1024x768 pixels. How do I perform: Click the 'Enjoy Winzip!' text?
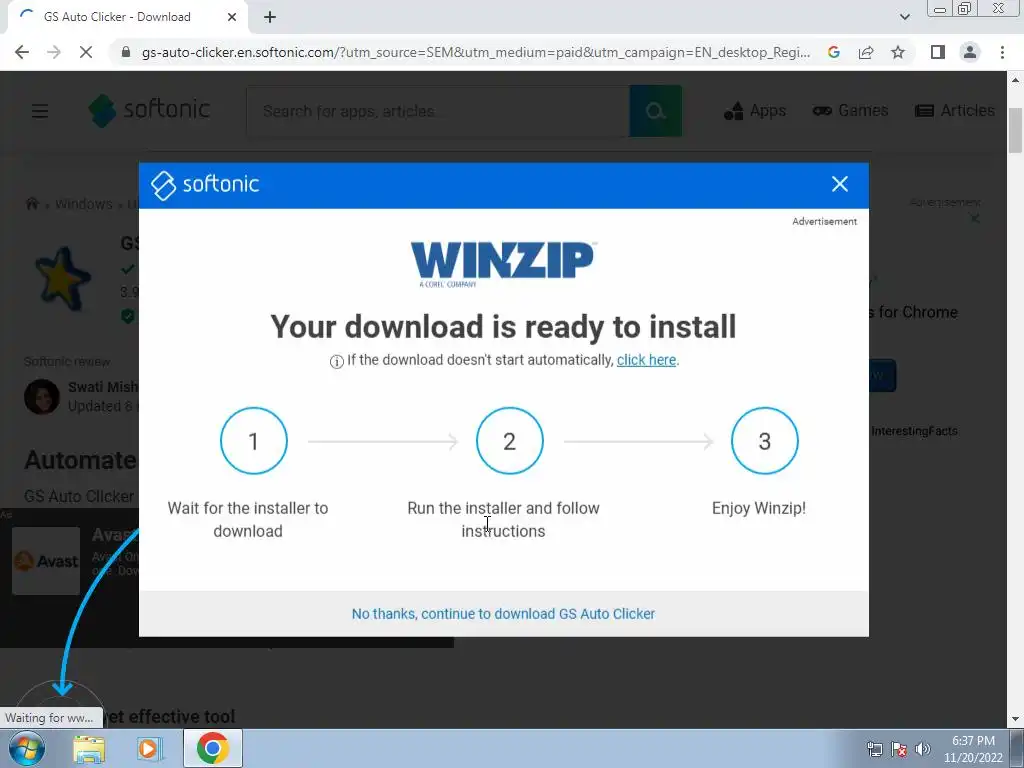pos(759,508)
